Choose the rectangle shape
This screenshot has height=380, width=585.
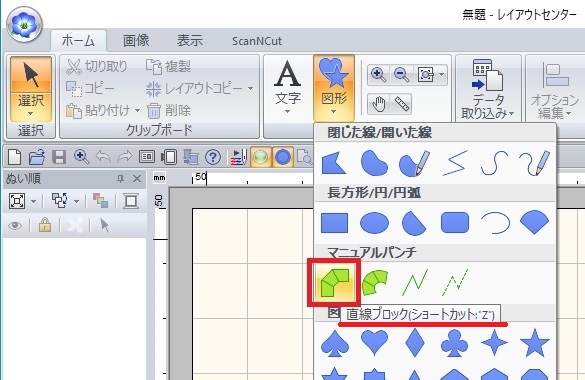point(334,223)
